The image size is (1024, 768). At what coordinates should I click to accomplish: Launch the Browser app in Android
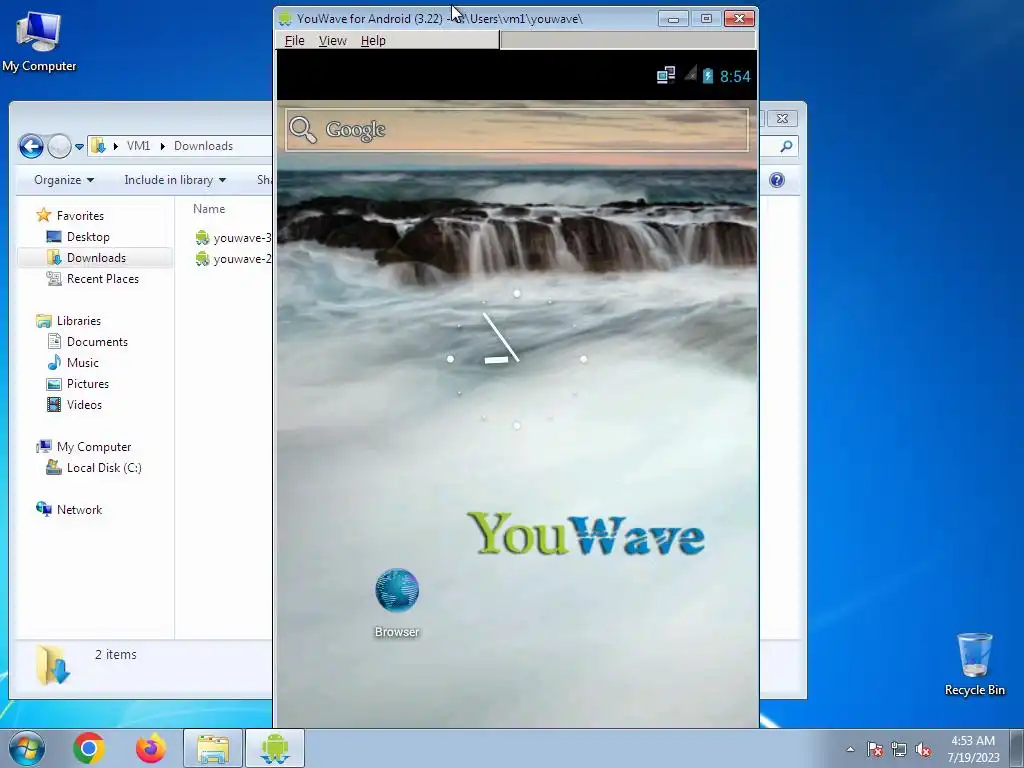[397, 603]
